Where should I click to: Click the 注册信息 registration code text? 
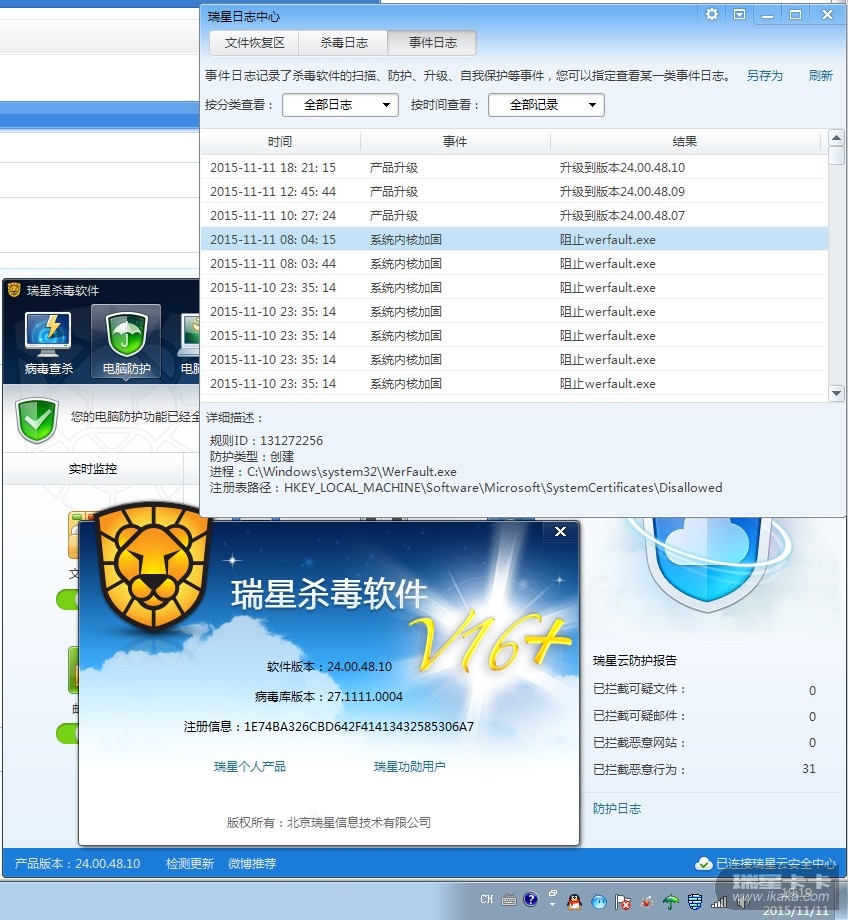[329, 726]
